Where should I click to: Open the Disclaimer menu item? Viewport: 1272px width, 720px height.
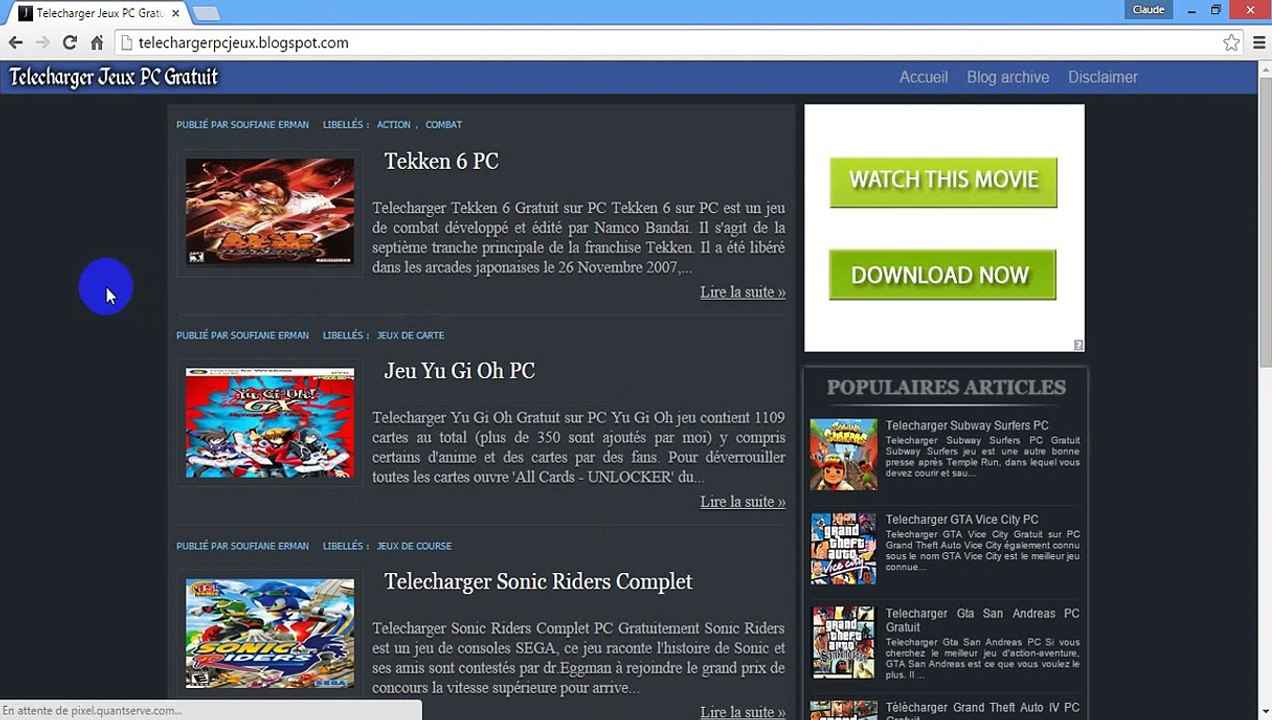coord(1102,77)
